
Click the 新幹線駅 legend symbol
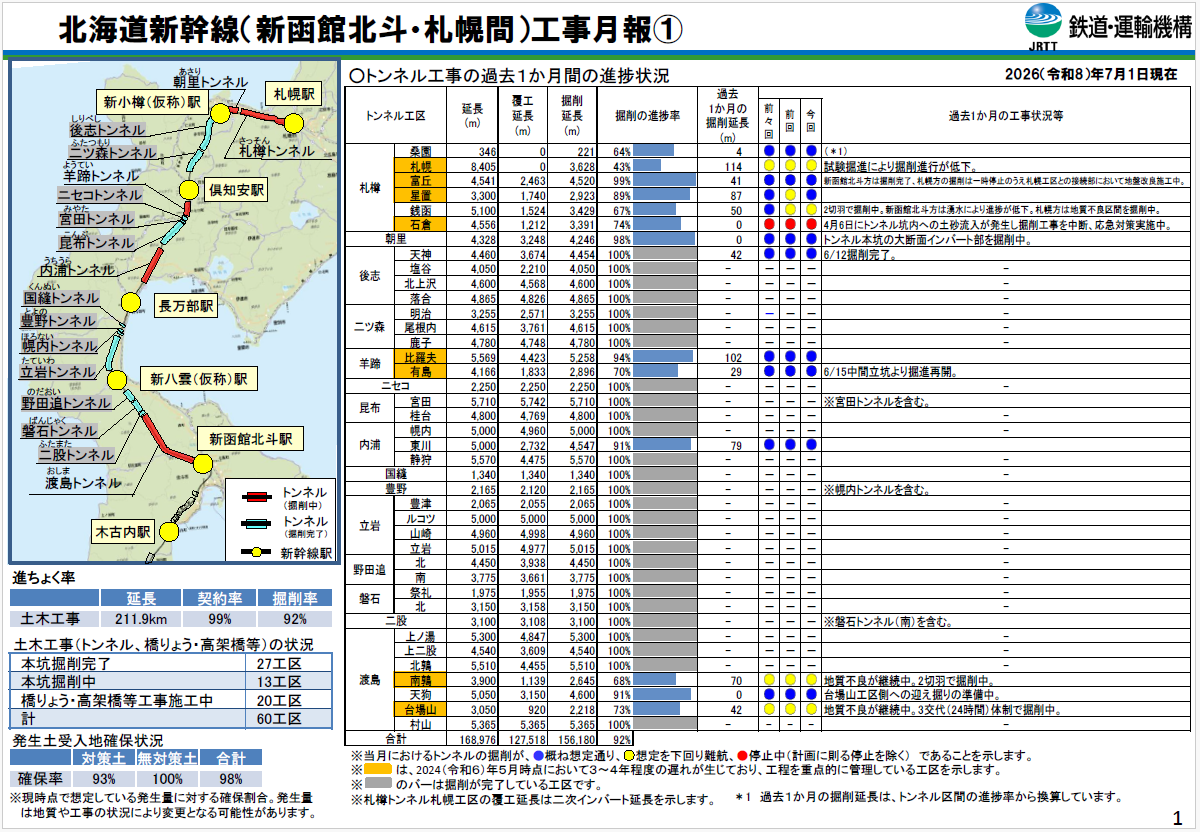[256, 551]
